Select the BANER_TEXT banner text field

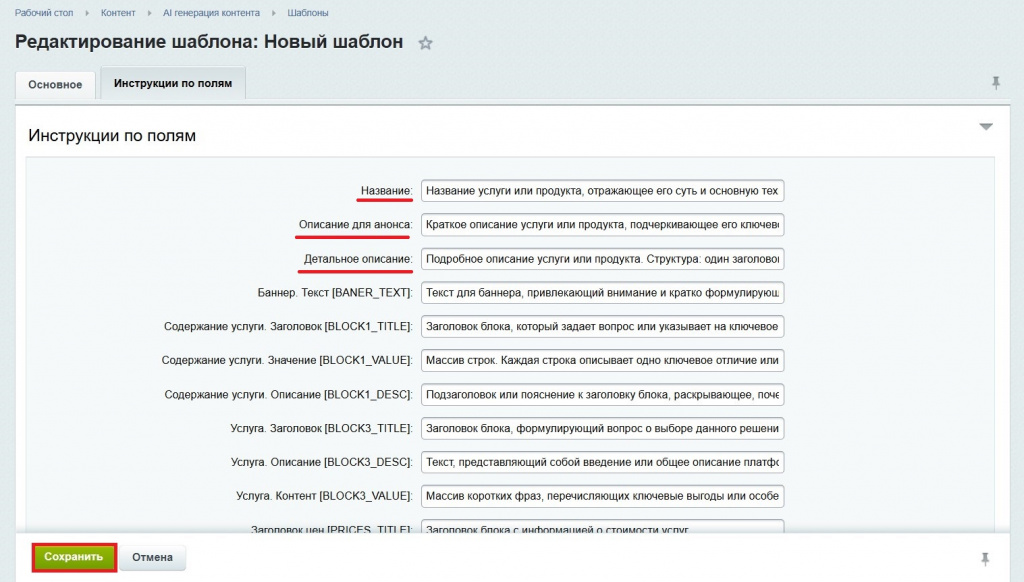(x=602, y=293)
